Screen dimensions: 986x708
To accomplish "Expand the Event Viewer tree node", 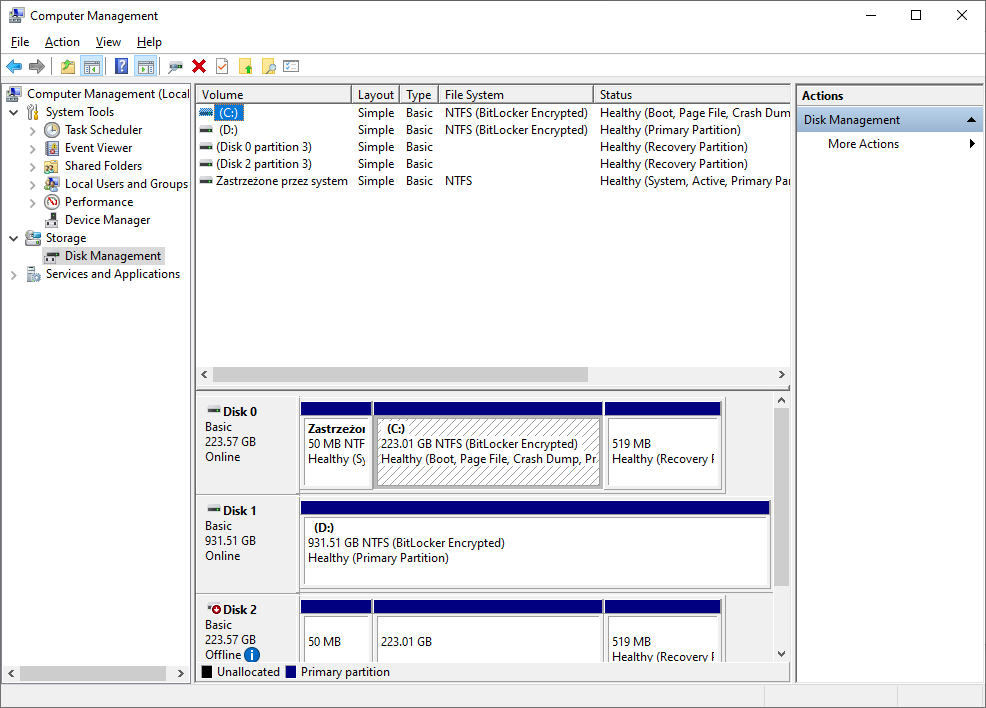I will coord(31,147).
